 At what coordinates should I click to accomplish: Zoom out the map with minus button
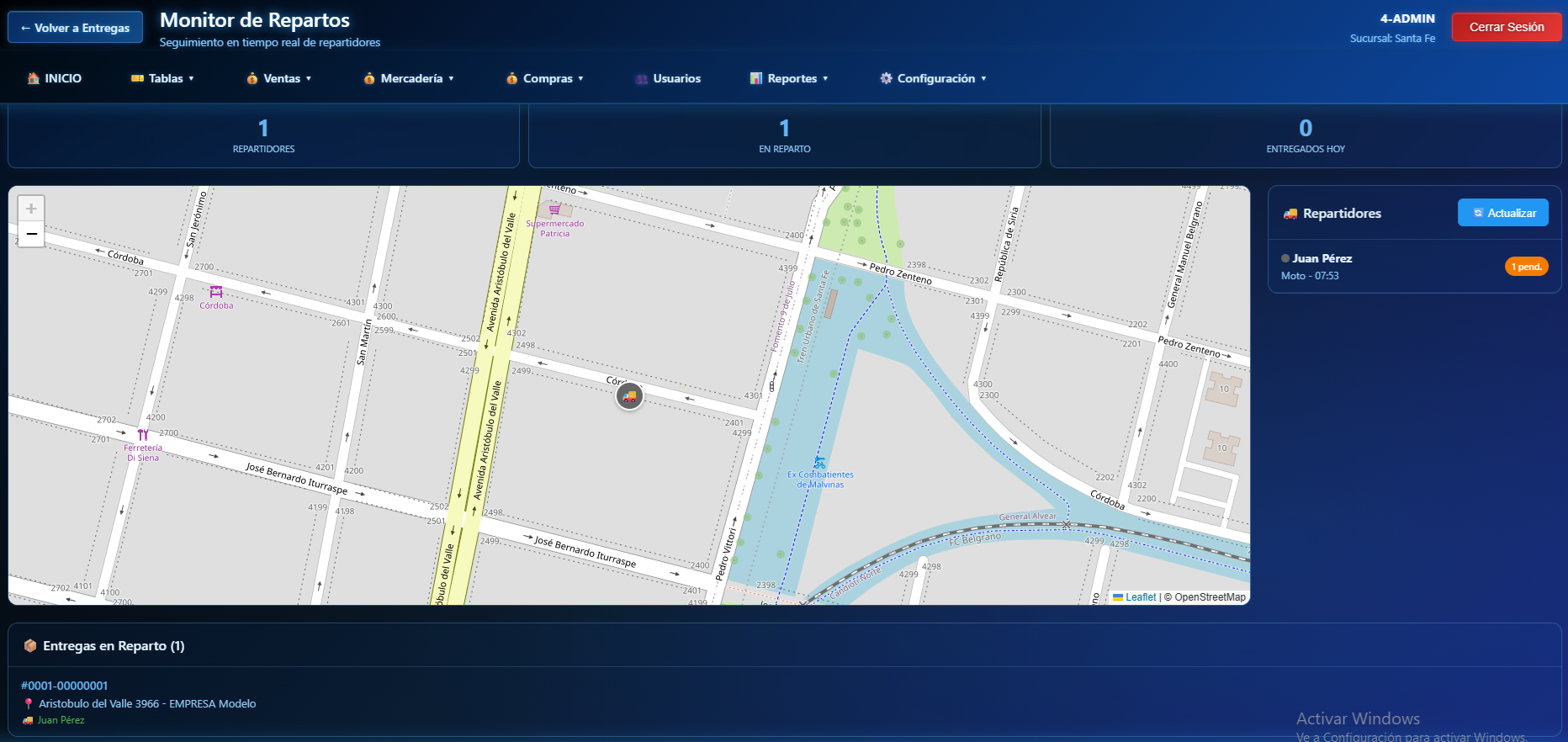click(x=31, y=234)
